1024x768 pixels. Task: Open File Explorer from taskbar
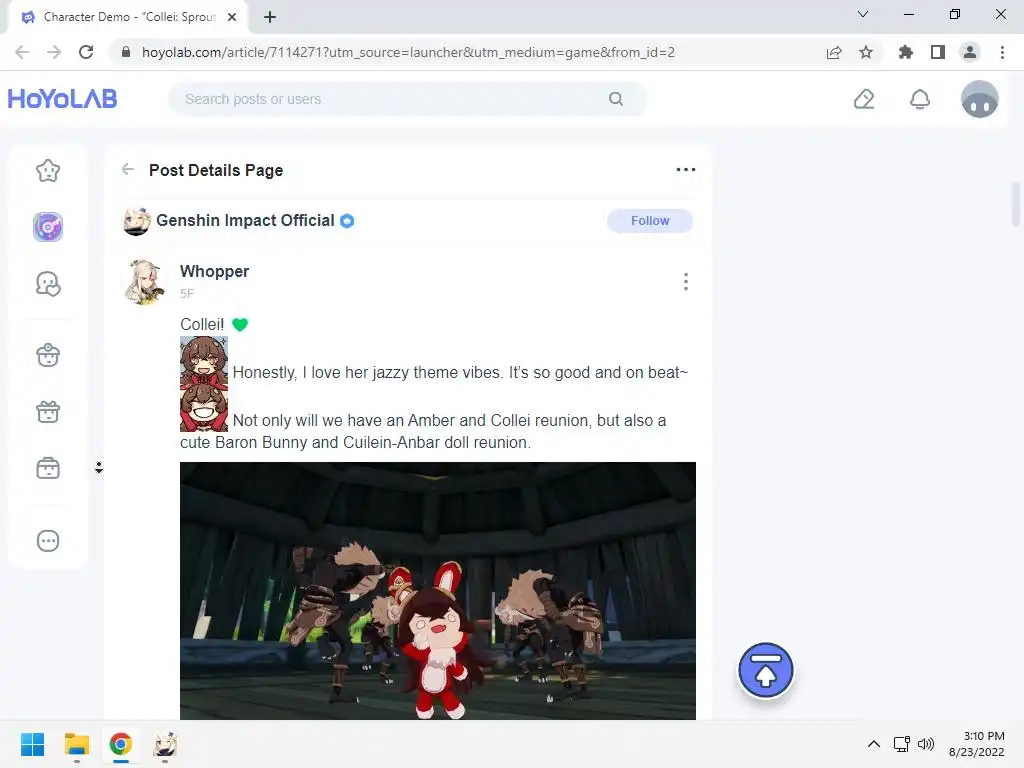(77, 744)
